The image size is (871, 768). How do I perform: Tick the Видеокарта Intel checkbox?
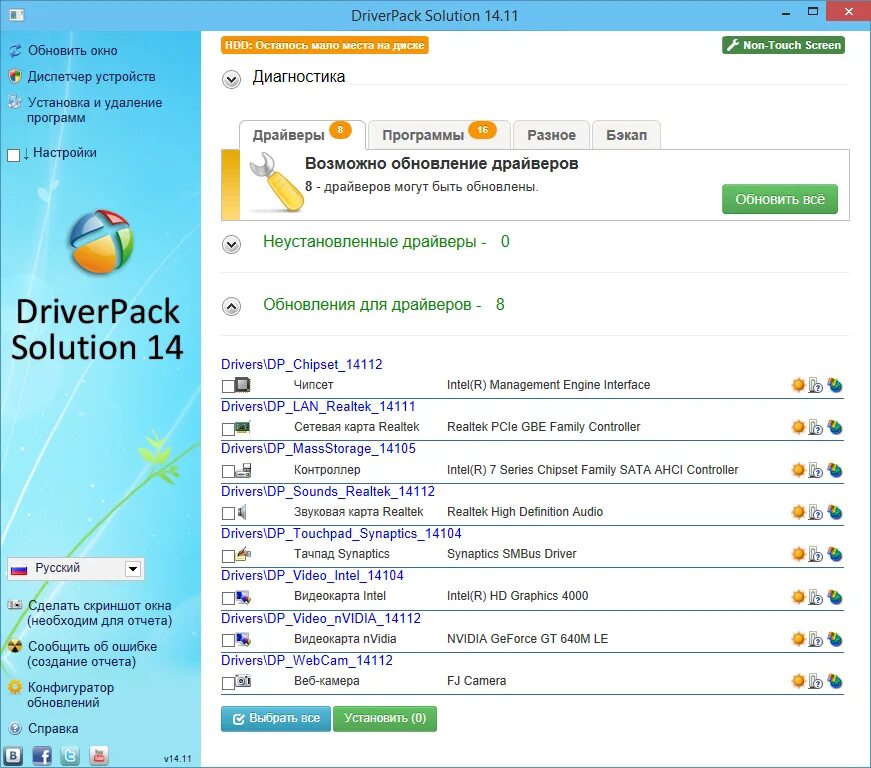pos(228,598)
